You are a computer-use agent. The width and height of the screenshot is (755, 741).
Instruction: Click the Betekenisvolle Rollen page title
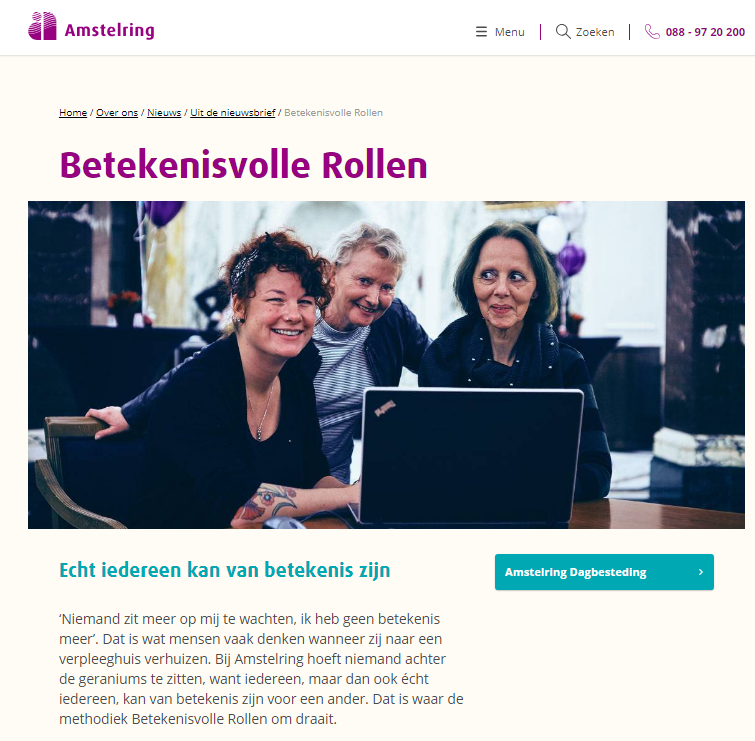tap(243, 165)
